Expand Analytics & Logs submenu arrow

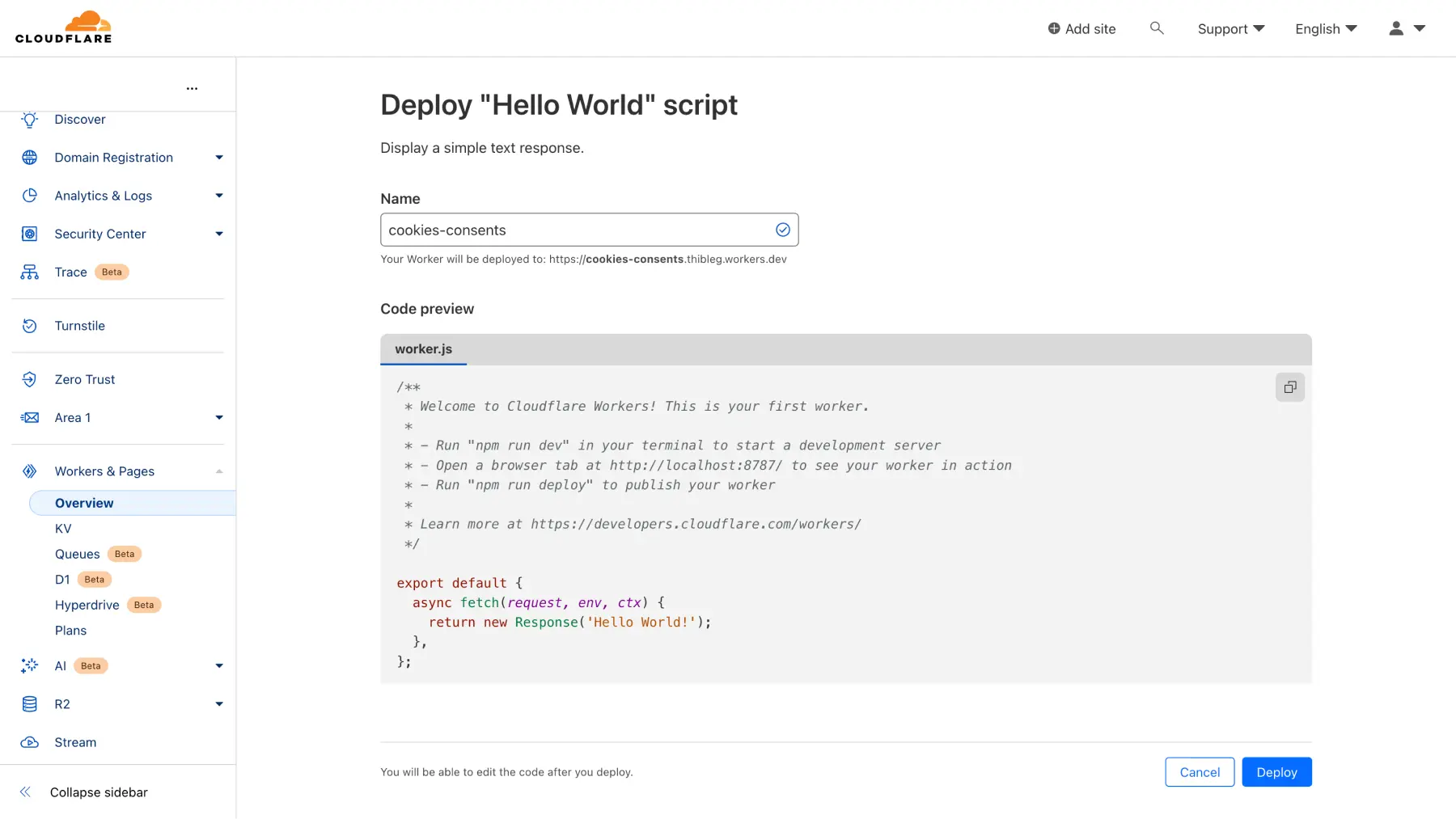tap(219, 196)
